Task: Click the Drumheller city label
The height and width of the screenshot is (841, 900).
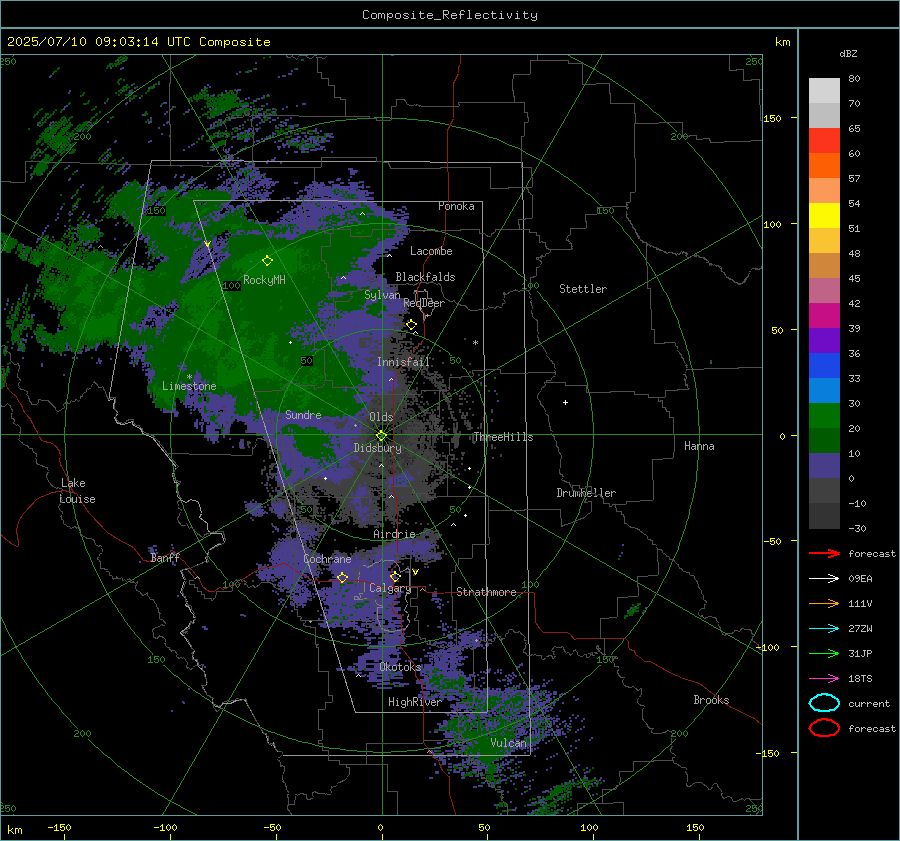Action: coord(586,493)
